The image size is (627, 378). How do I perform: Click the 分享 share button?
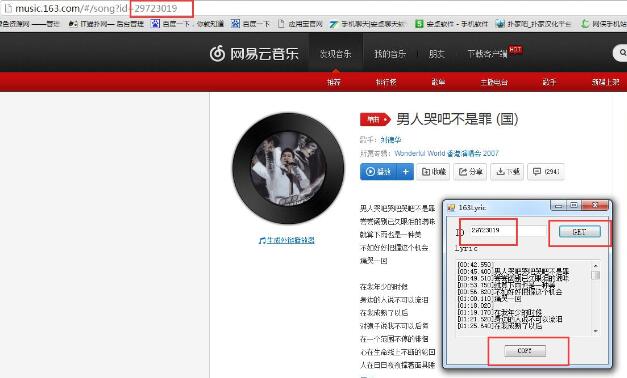[470, 172]
